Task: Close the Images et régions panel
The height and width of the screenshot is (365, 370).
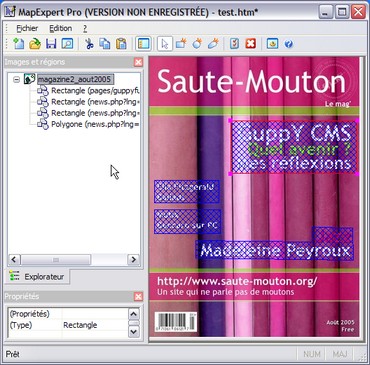Action: 138,62
